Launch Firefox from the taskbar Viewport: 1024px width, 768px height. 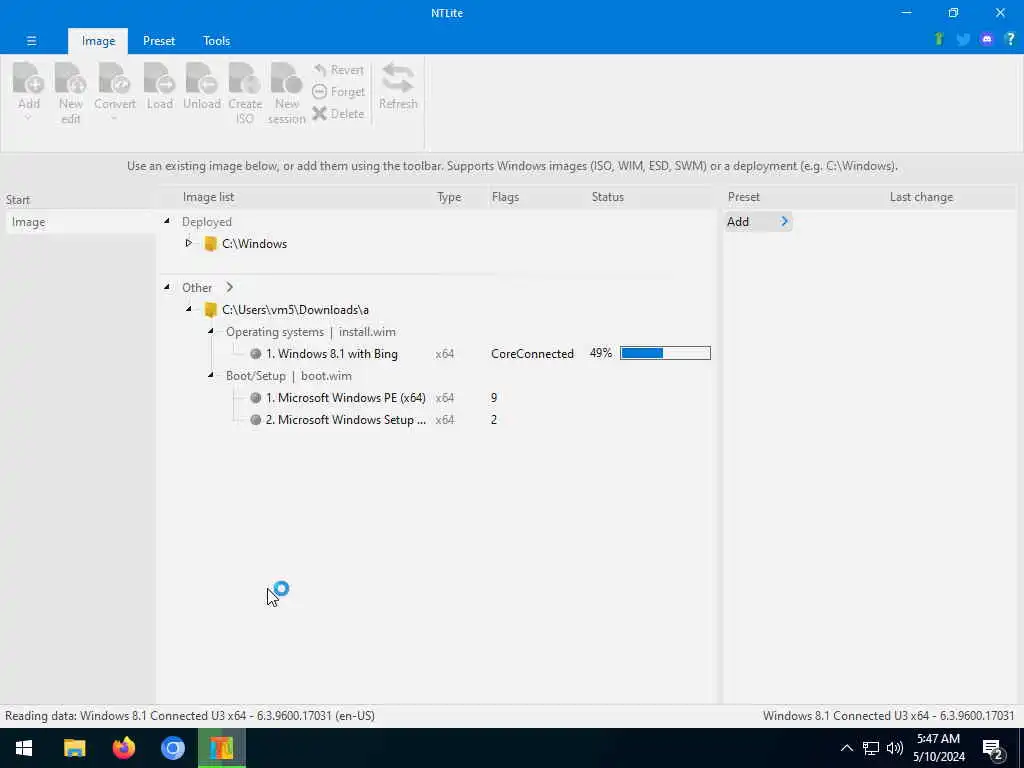tap(123, 748)
